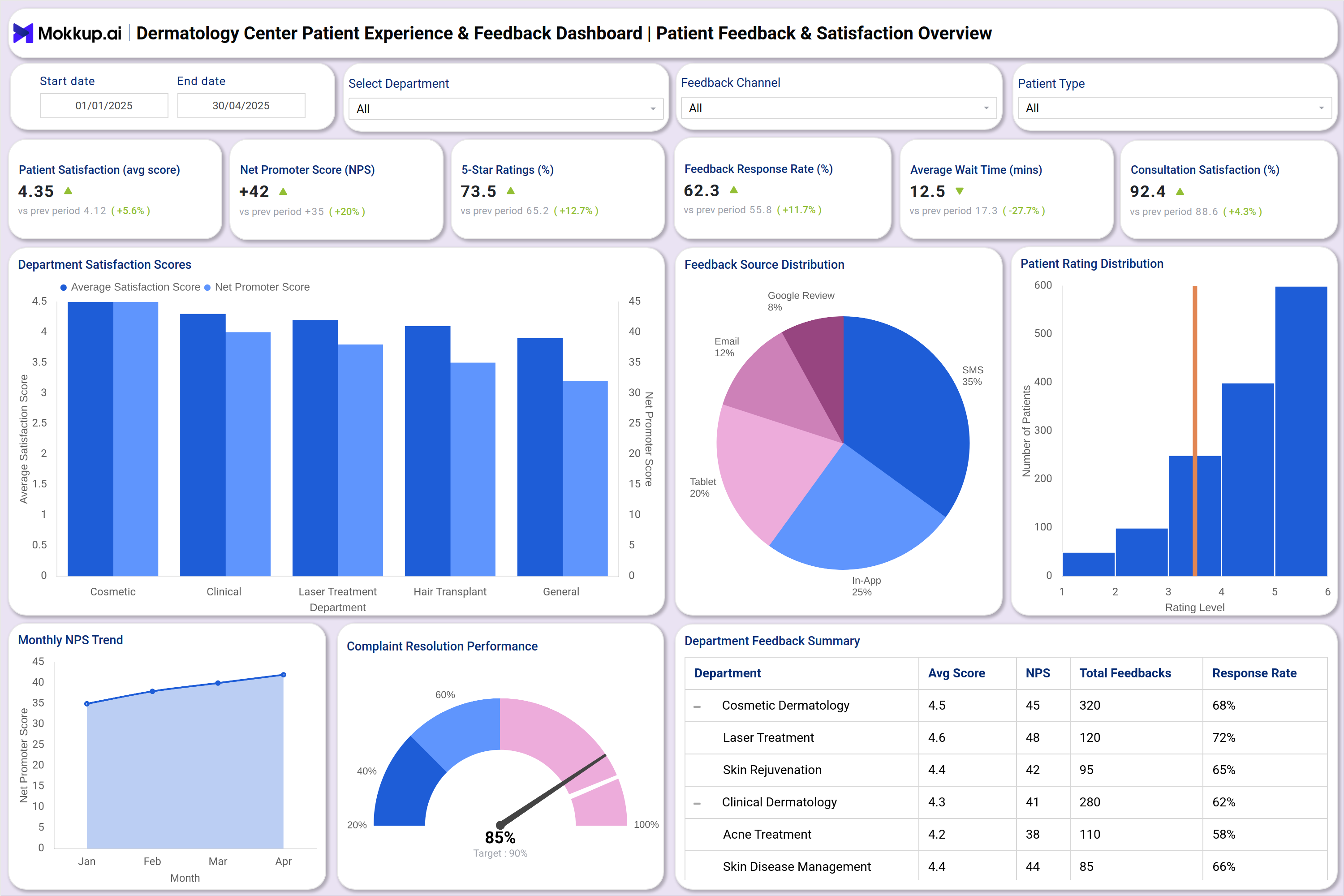
Task: Click the Apr data point on NPS trend
Action: coord(284,675)
